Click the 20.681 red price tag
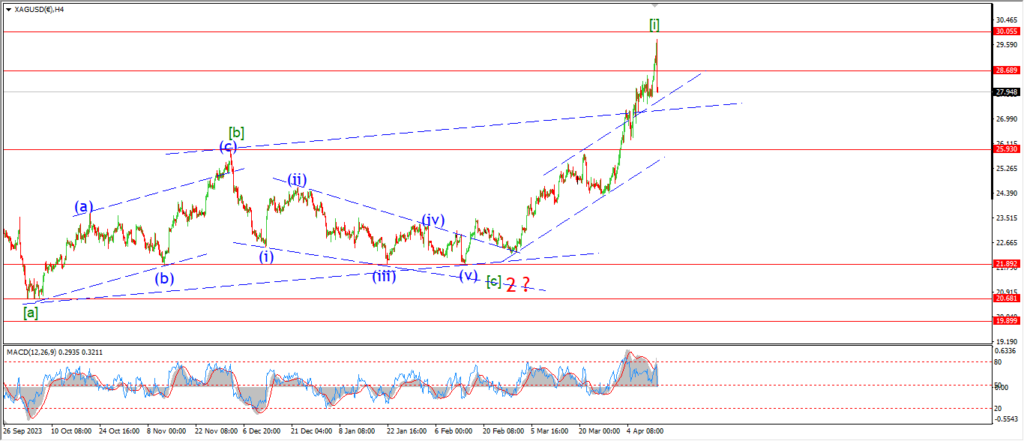Image resolution: width=1024 pixels, height=441 pixels. (1006, 298)
